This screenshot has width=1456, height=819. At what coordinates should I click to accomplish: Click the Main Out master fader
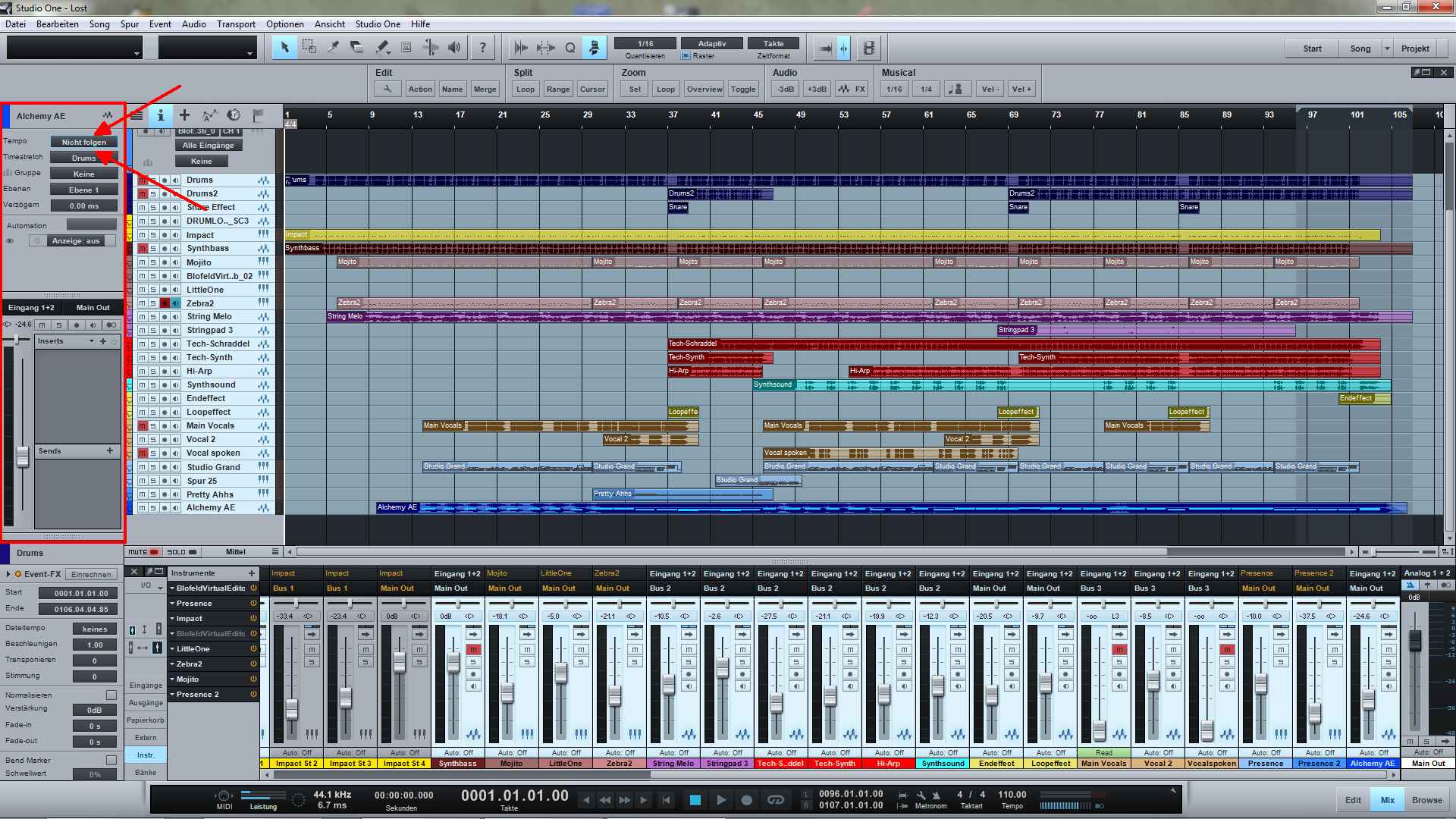click(x=1414, y=640)
